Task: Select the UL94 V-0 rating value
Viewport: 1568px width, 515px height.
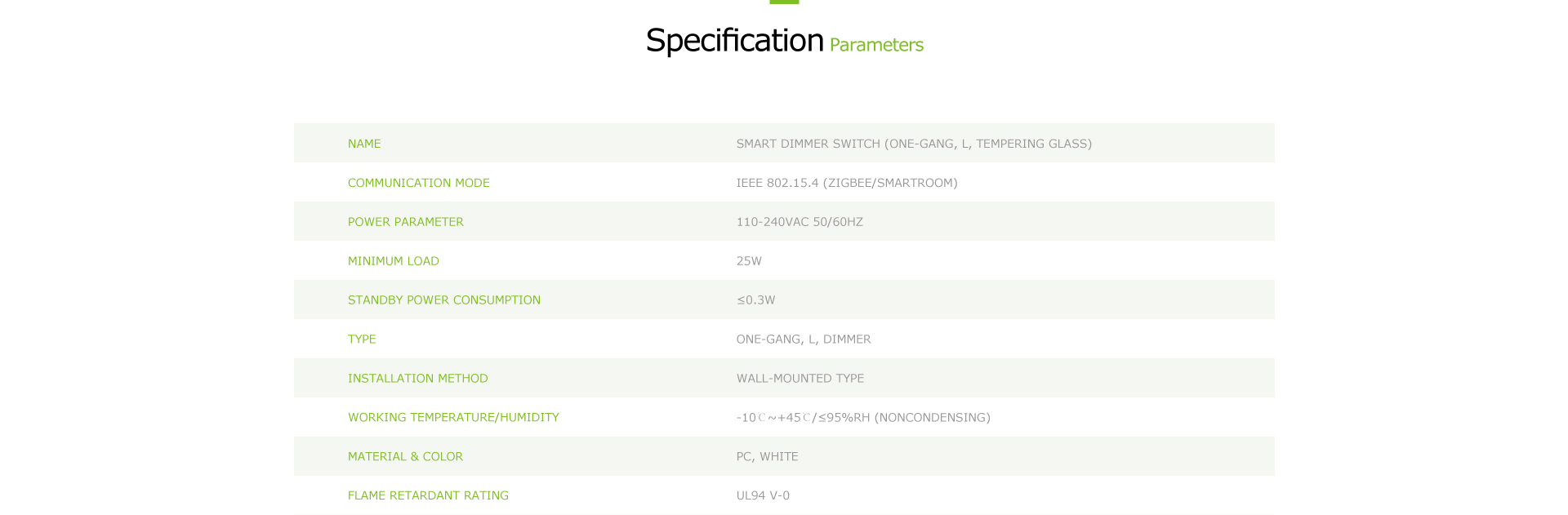Action: [x=763, y=495]
